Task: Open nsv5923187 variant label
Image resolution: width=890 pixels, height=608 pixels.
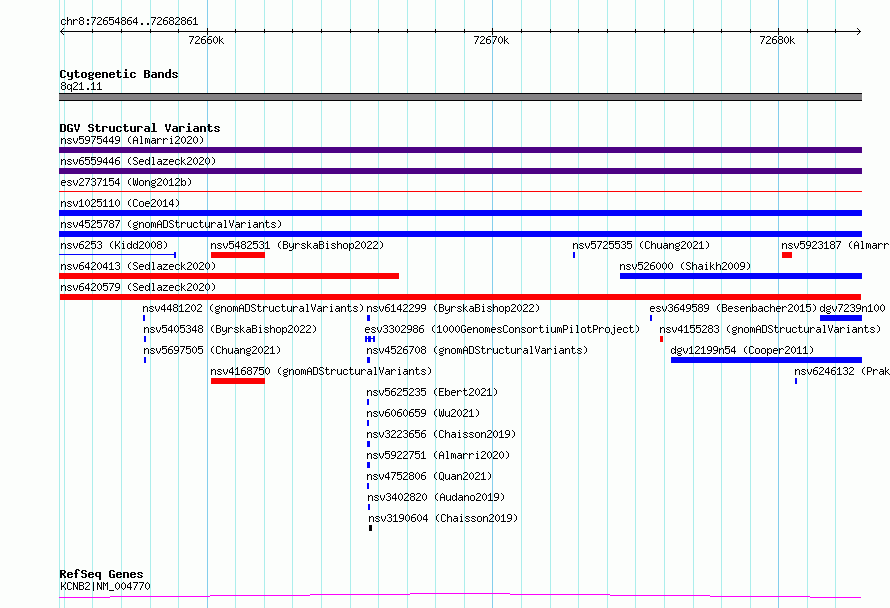Action: pos(835,245)
